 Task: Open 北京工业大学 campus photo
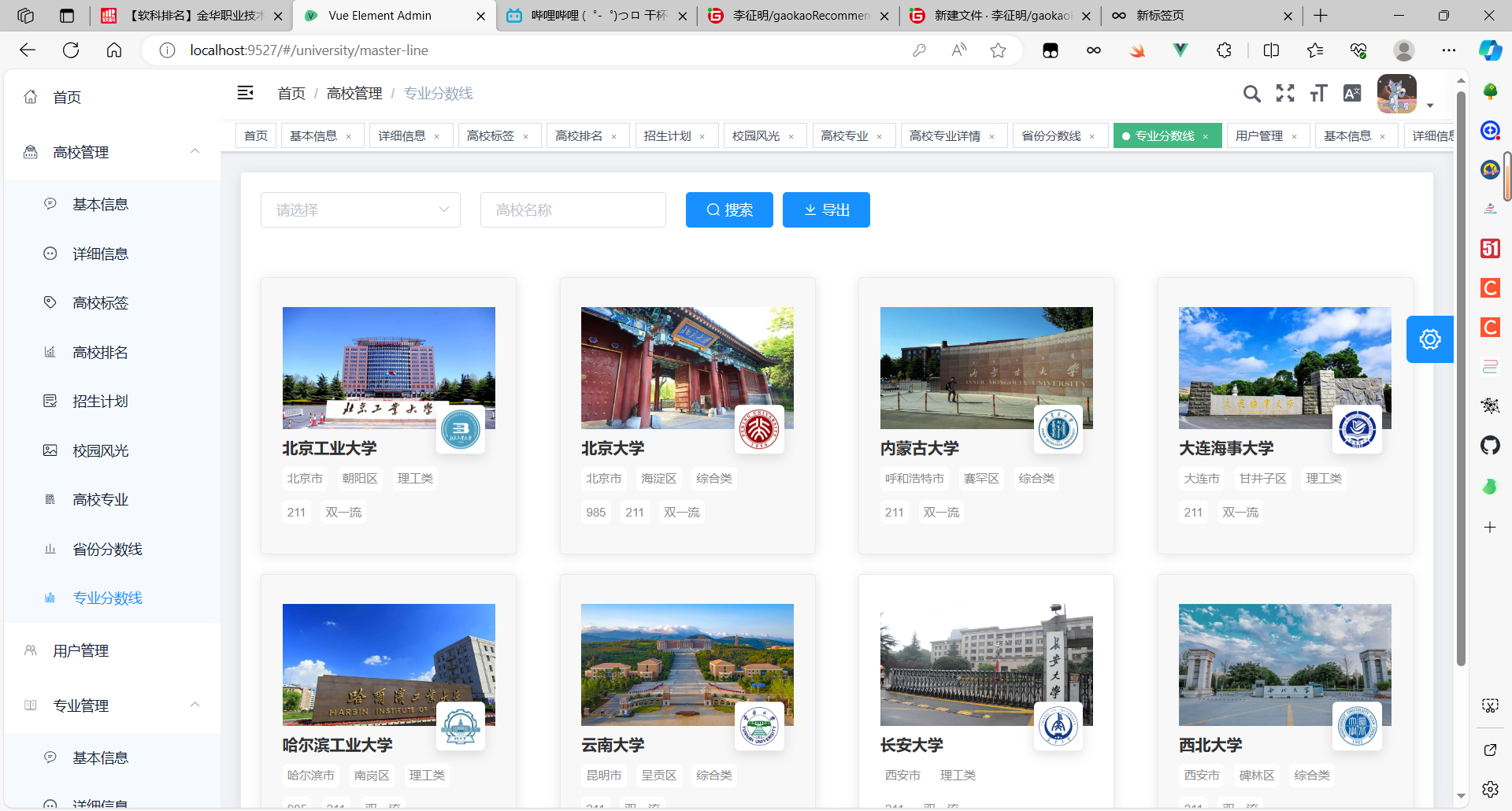[x=389, y=368]
